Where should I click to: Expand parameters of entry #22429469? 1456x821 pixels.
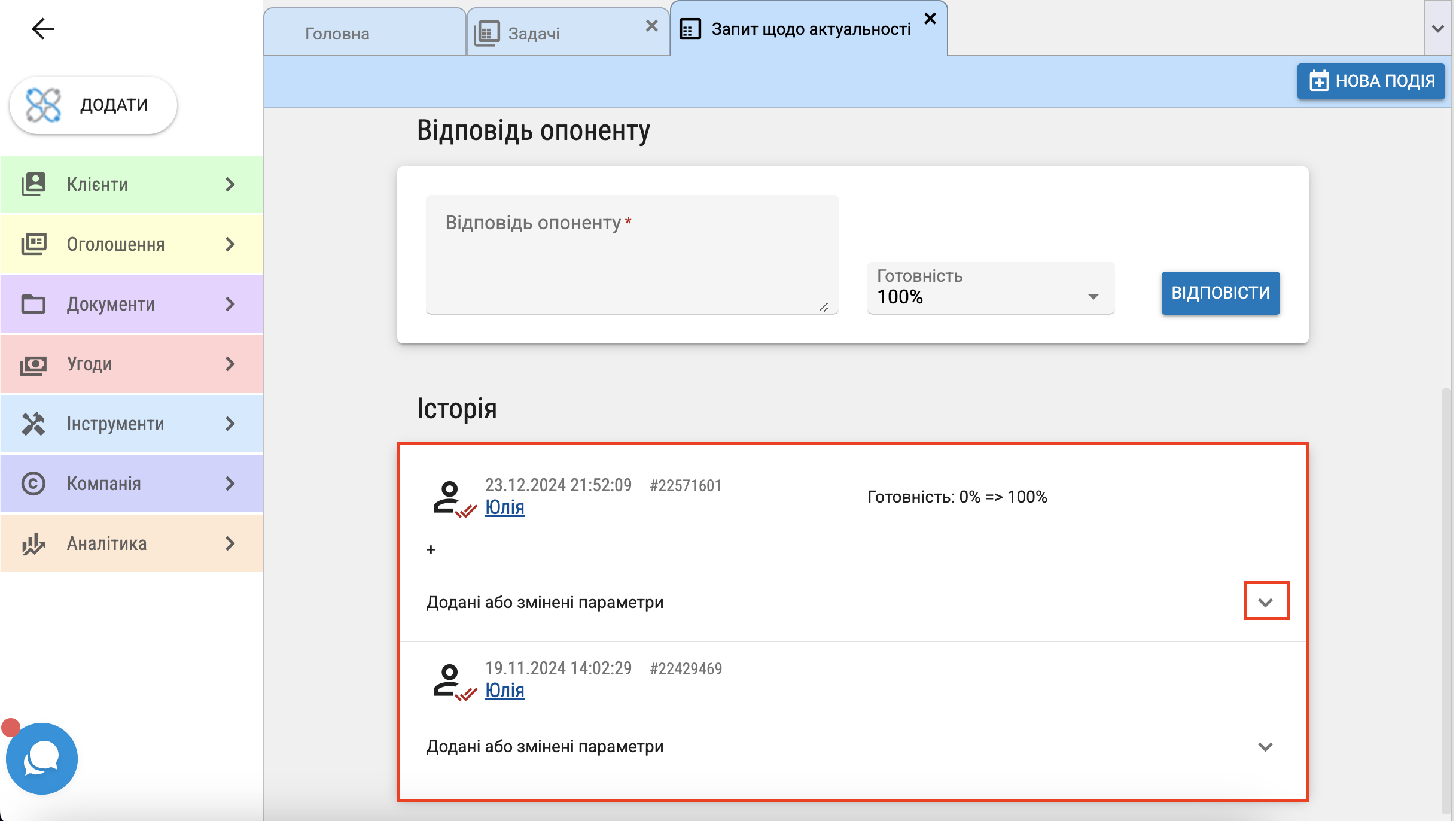pyautogui.click(x=1266, y=746)
